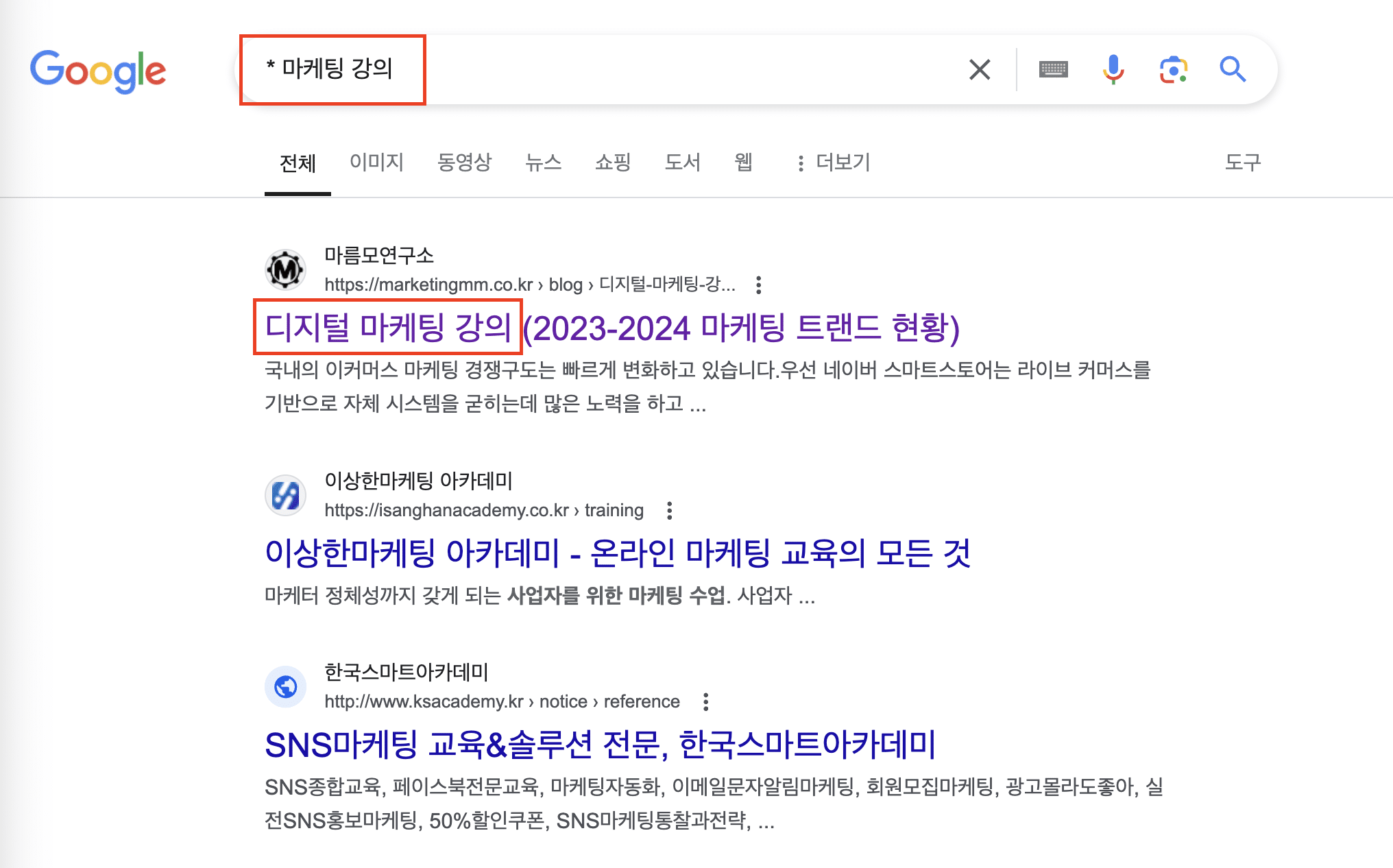The width and height of the screenshot is (1393, 868).
Task: Click the Google logo
Action: 98,71
